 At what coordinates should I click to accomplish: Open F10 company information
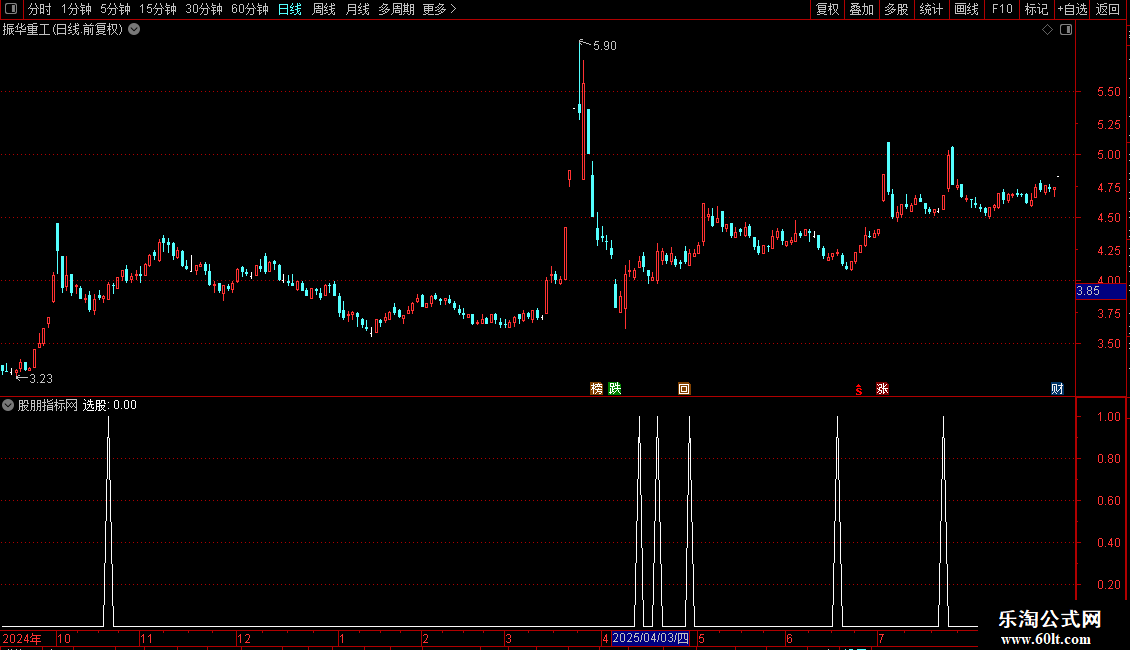click(x=1002, y=9)
